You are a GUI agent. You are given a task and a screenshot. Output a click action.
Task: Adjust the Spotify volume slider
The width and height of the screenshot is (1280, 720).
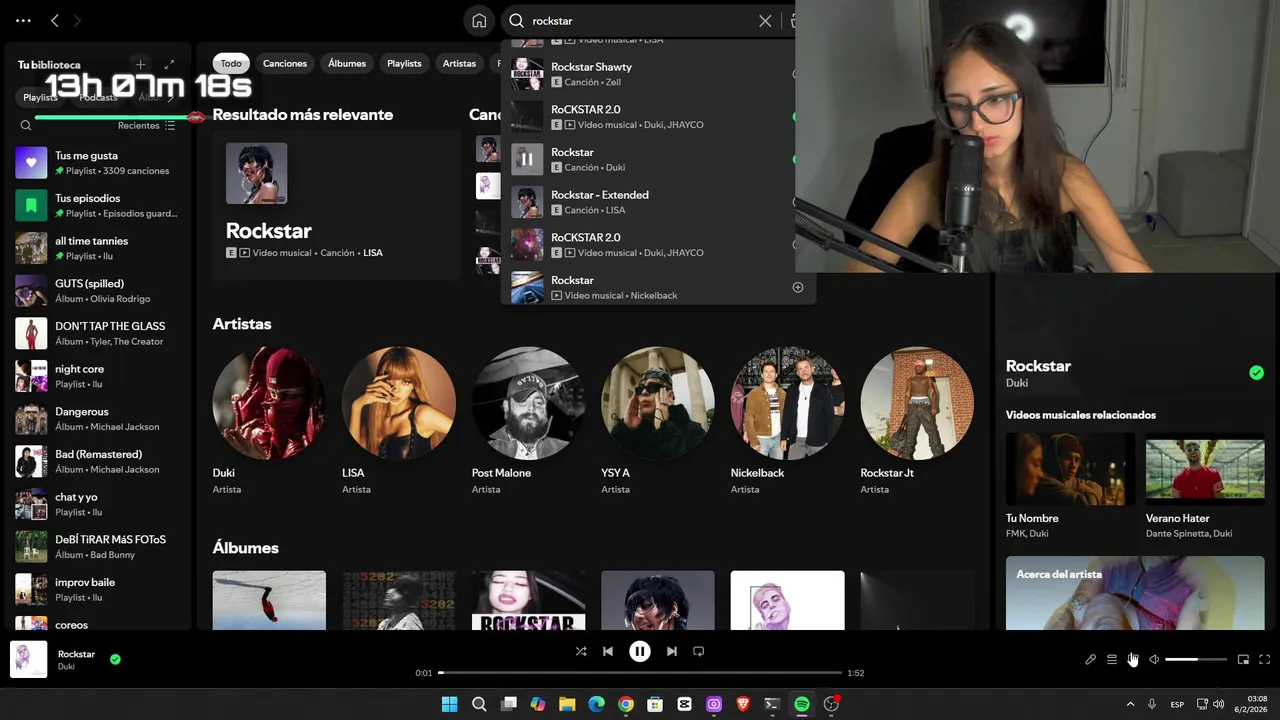[1196, 660]
